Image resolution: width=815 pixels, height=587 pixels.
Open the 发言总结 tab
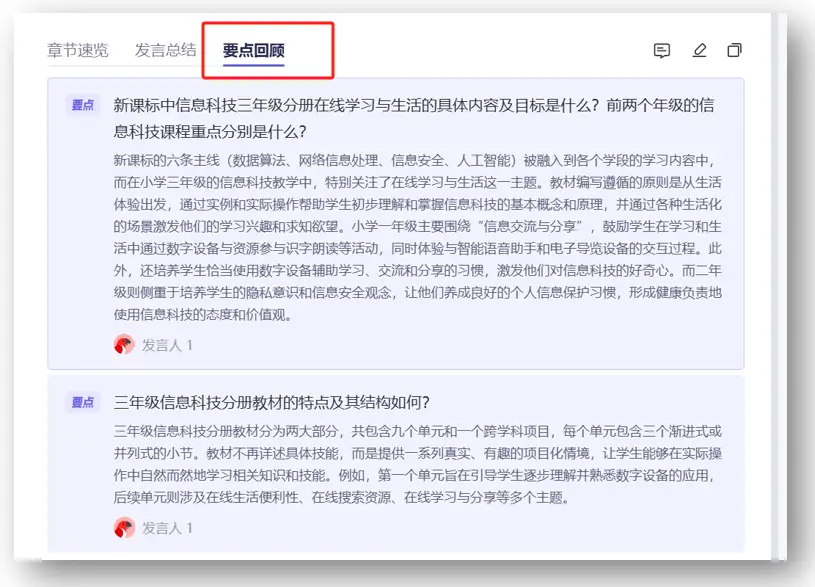[x=165, y=50]
